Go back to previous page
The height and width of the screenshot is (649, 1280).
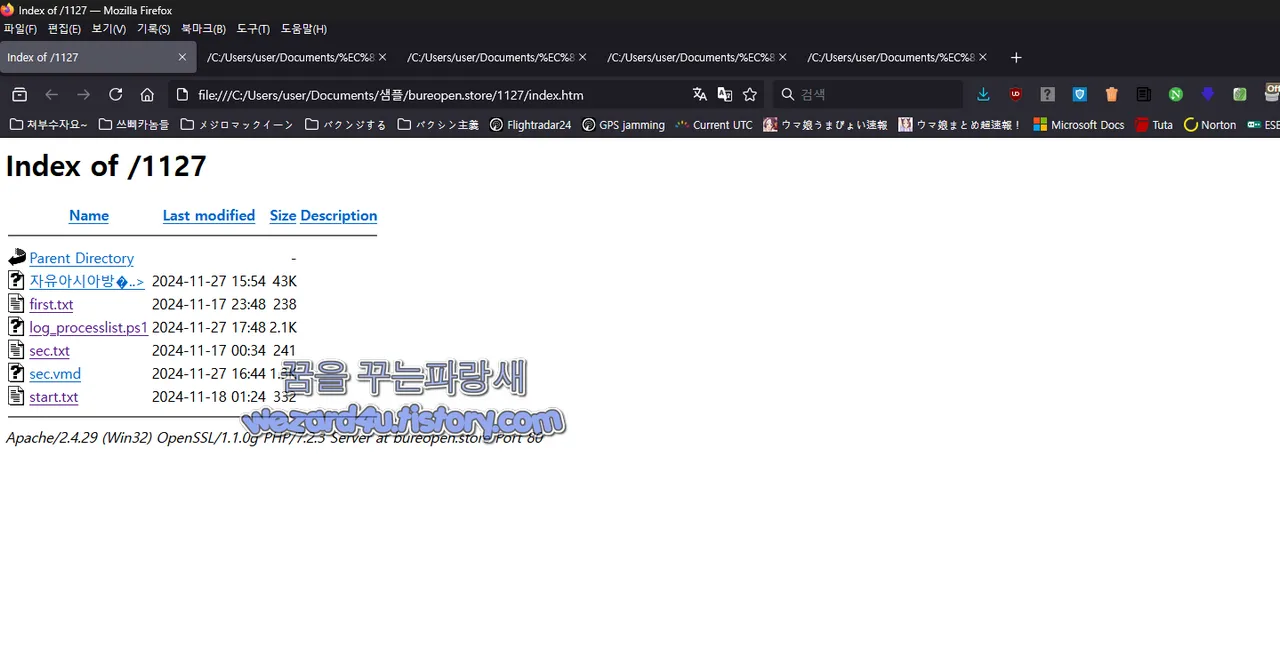[x=52, y=95]
